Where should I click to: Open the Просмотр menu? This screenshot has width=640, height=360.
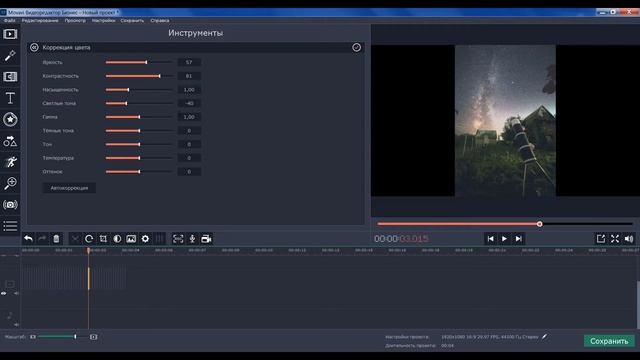click(75, 20)
